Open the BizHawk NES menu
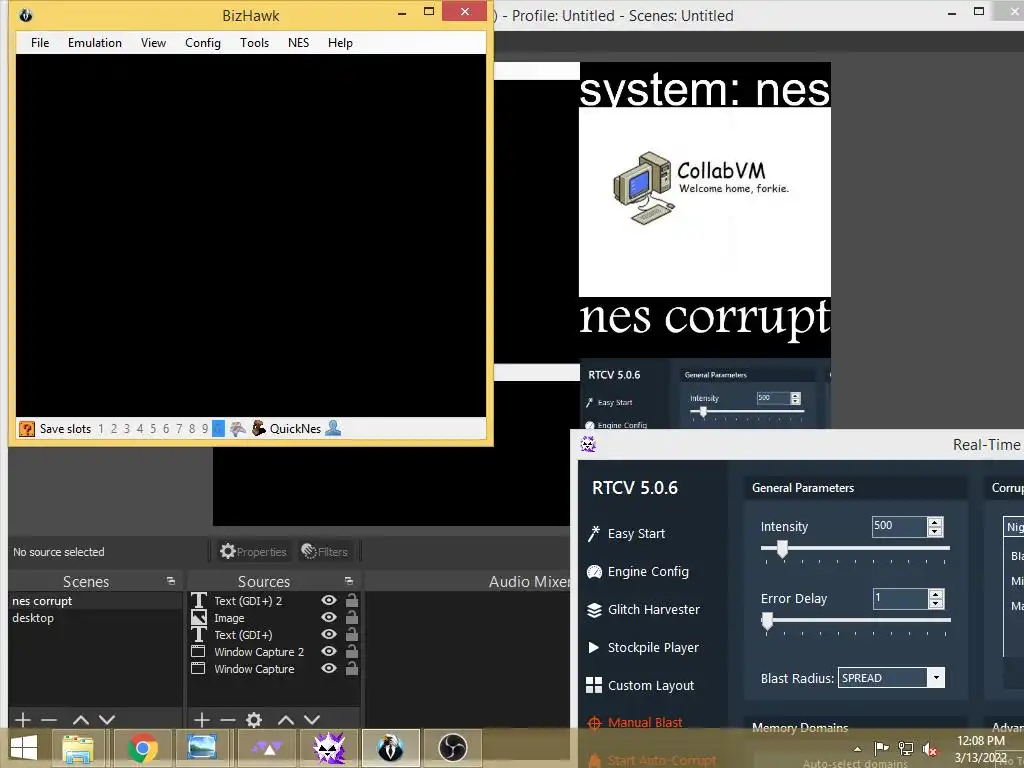The image size is (1024, 768). [x=298, y=43]
